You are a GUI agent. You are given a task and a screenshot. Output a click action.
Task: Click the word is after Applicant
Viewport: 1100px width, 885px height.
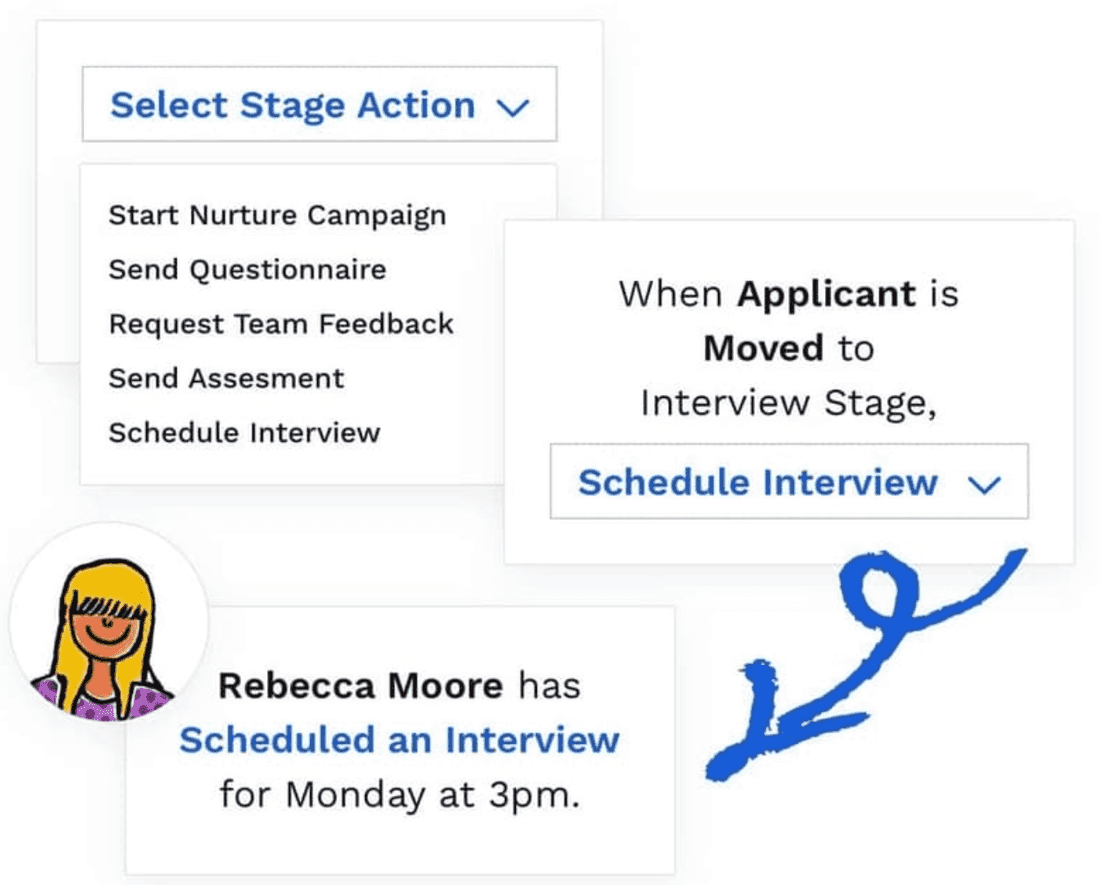[x=942, y=294]
